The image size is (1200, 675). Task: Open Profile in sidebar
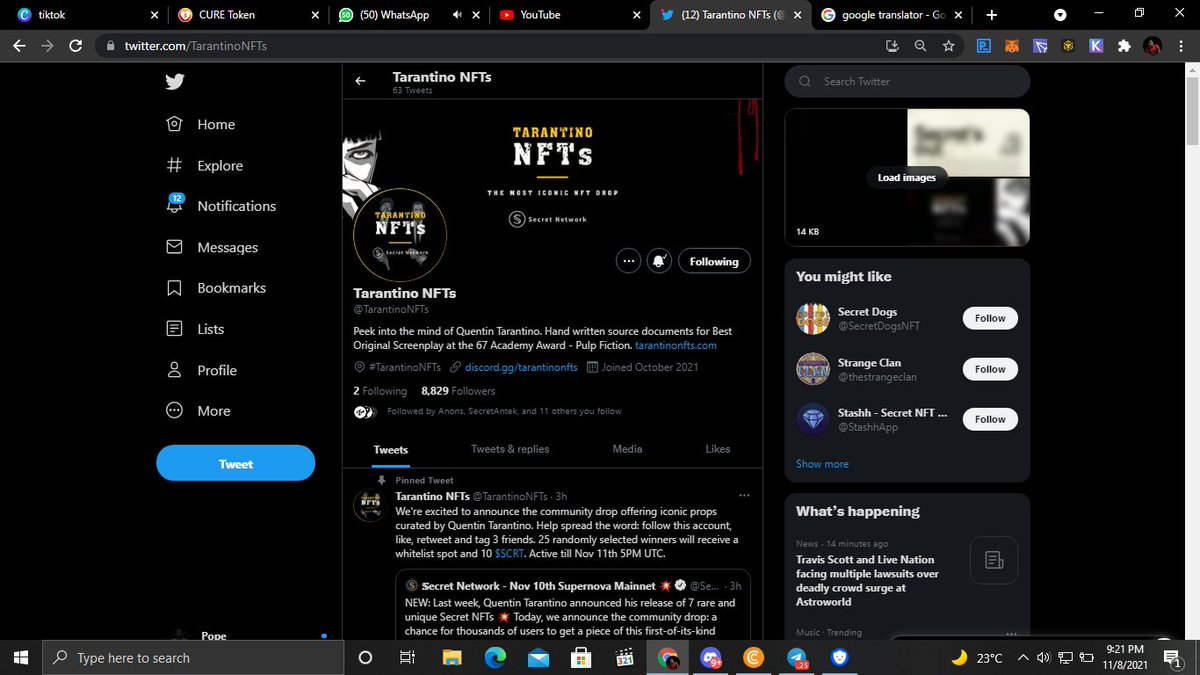coord(201,370)
